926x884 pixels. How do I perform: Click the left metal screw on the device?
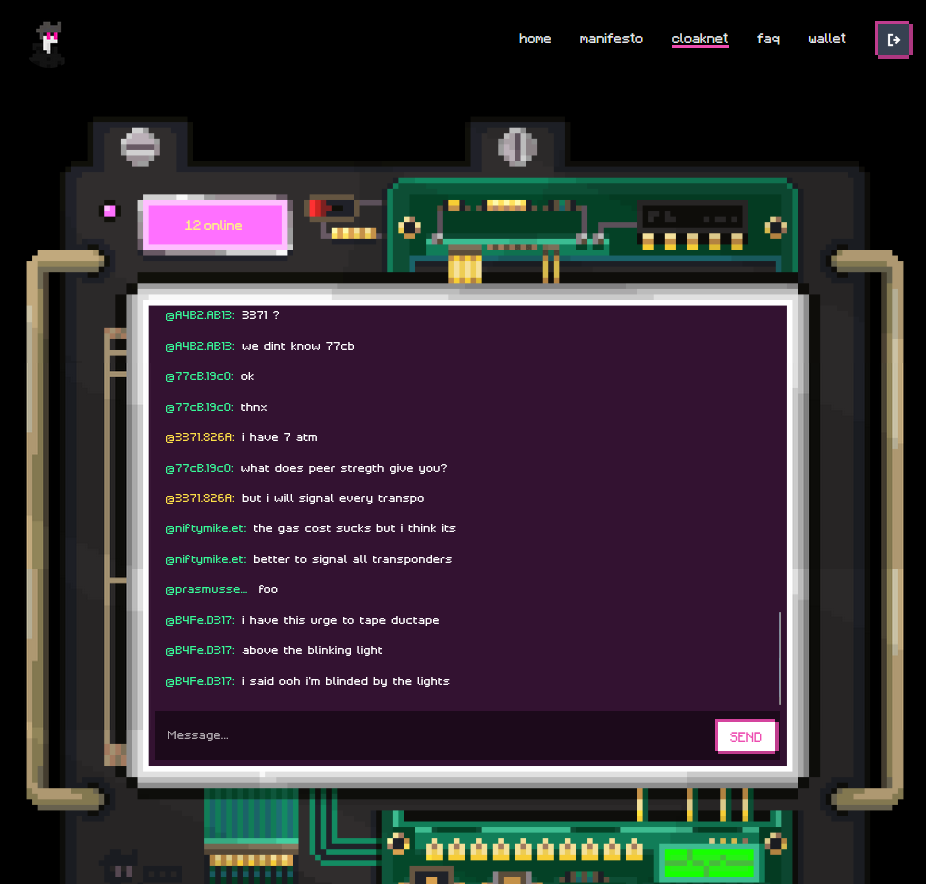tap(139, 146)
